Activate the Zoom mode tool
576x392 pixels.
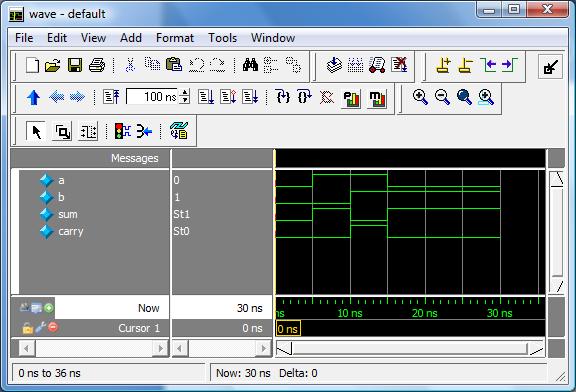click(x=62, y=131)
